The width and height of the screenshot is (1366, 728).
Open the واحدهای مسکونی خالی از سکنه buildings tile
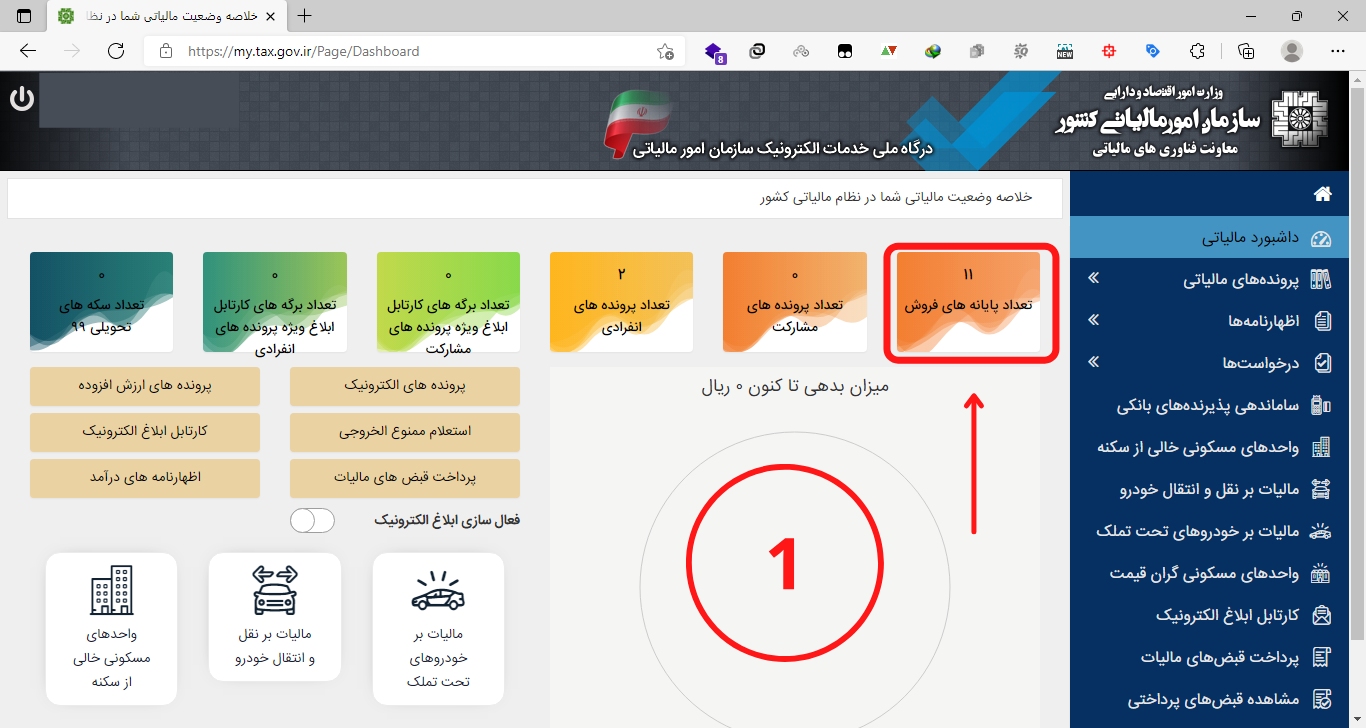111,629
